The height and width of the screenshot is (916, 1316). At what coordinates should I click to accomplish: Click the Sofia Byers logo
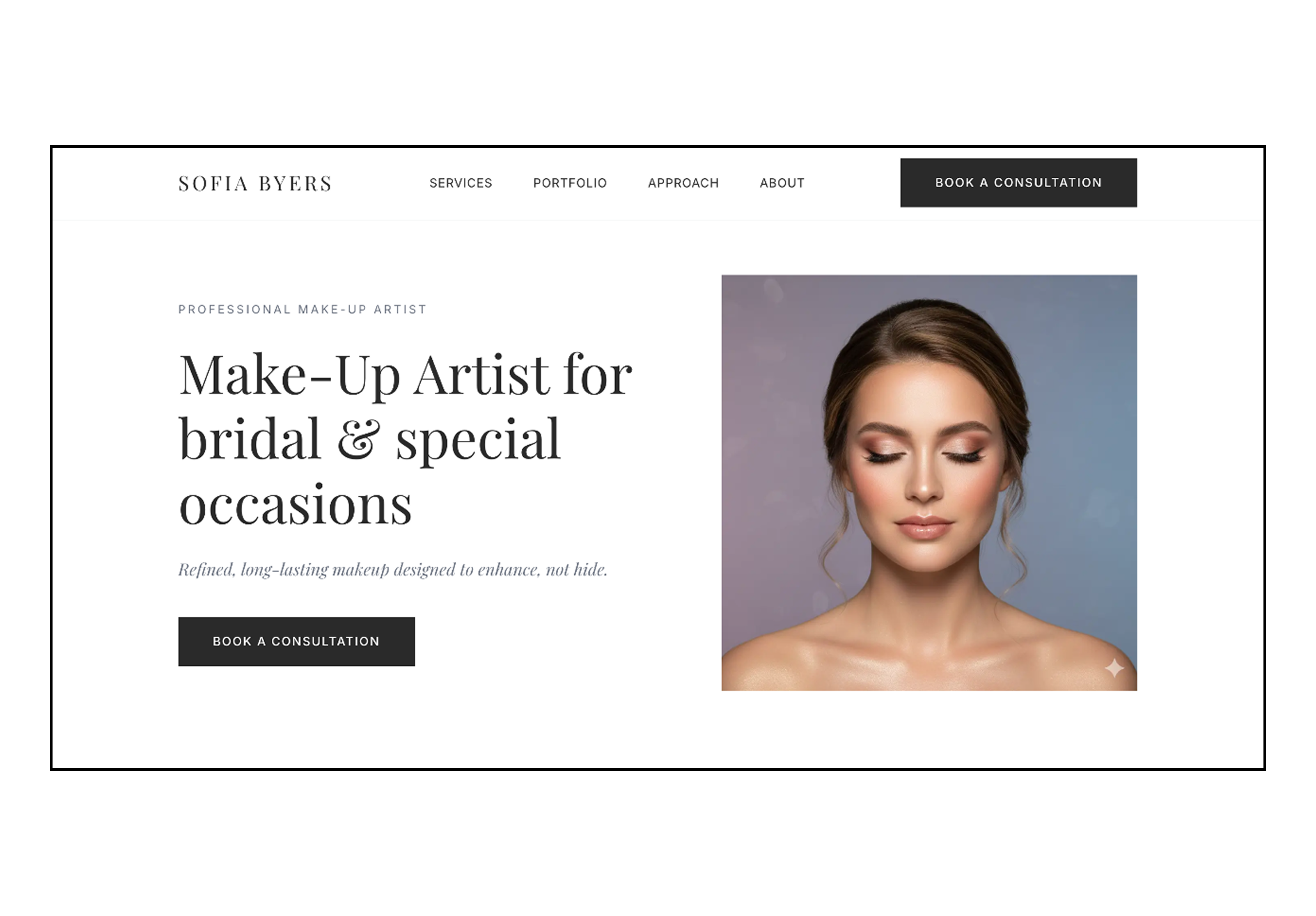255,183
